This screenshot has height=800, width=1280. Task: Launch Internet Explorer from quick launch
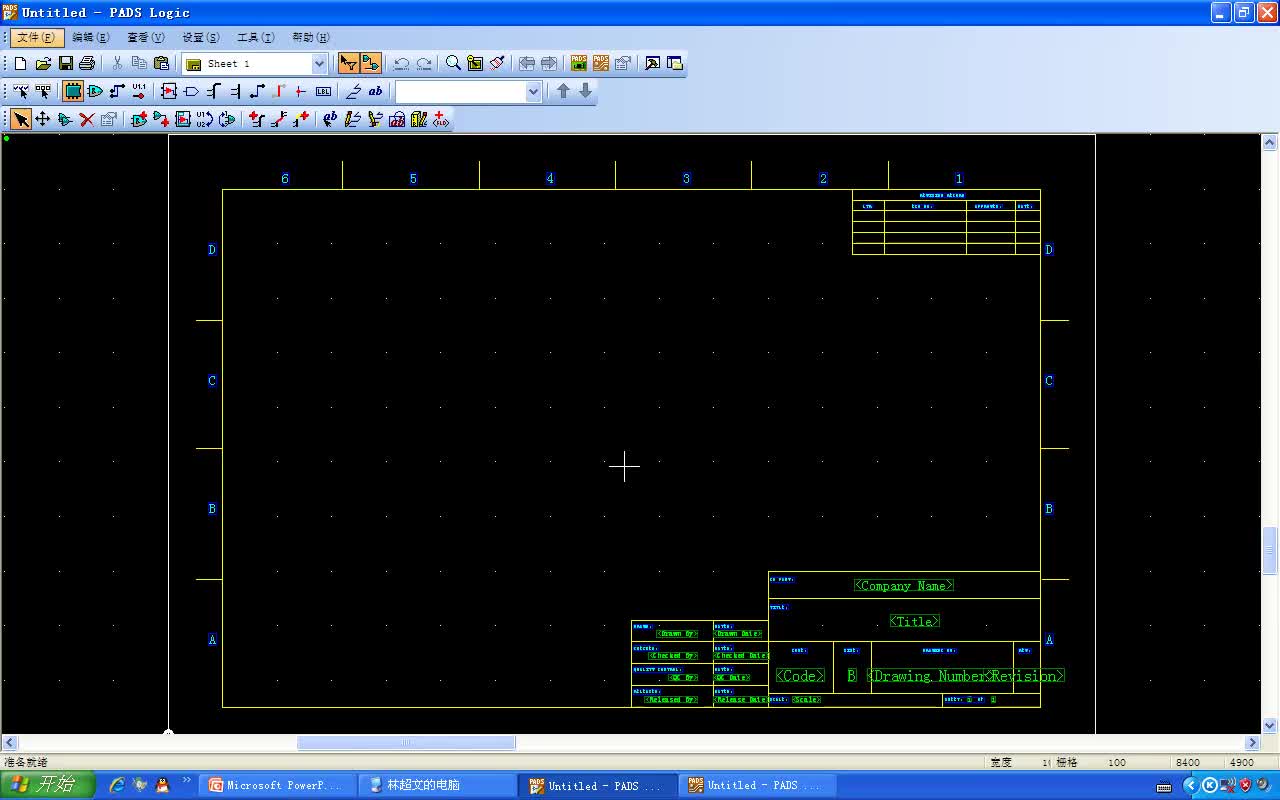(x=117, y=785)
